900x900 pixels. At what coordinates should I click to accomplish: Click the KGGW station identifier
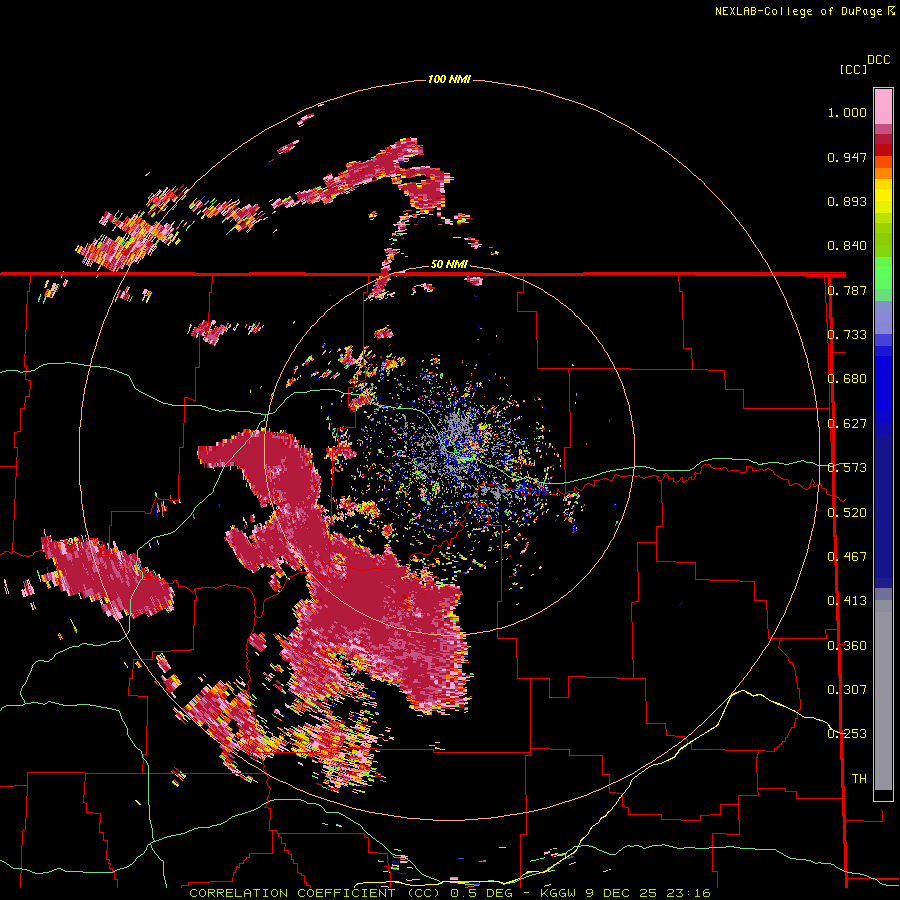coord(556,893)
